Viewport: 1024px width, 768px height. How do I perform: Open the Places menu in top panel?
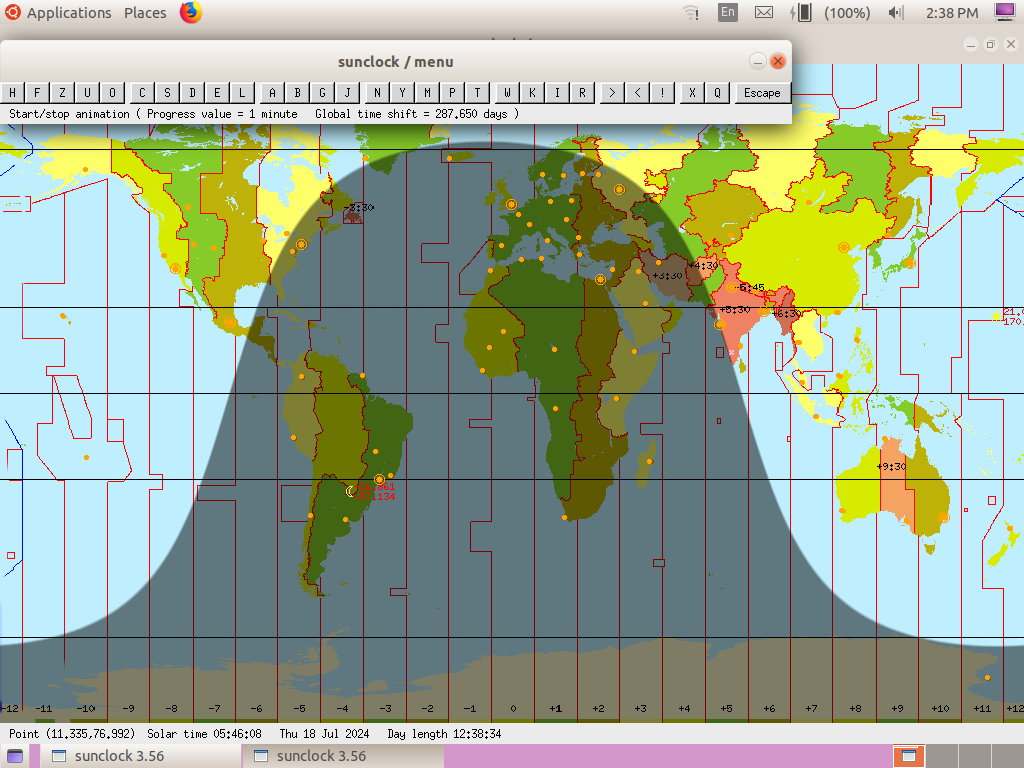click(x=145, y=13)
